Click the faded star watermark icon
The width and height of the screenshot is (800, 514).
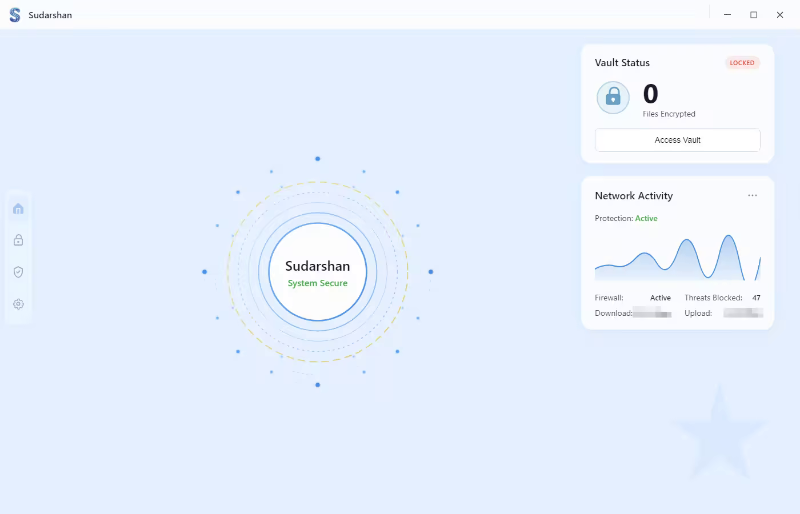tap(718, 430)
